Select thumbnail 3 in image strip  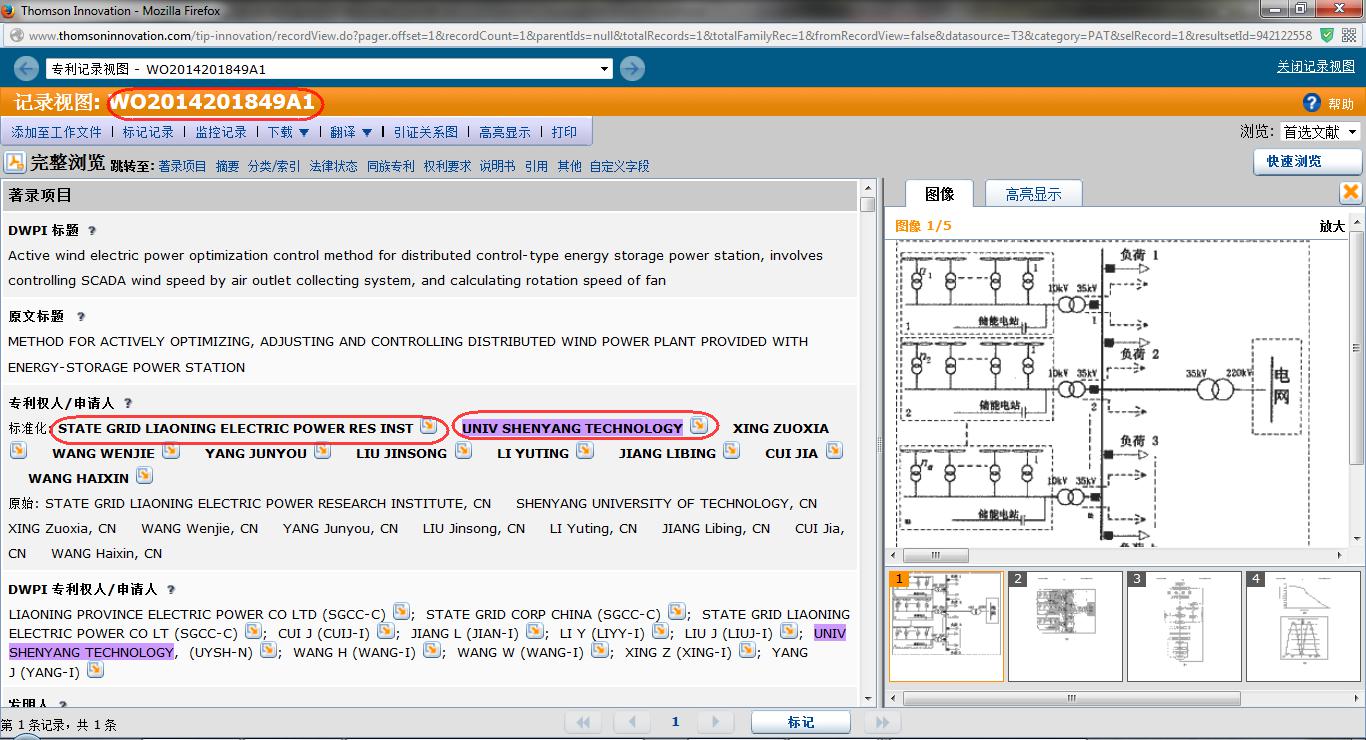coord(1184,627)
